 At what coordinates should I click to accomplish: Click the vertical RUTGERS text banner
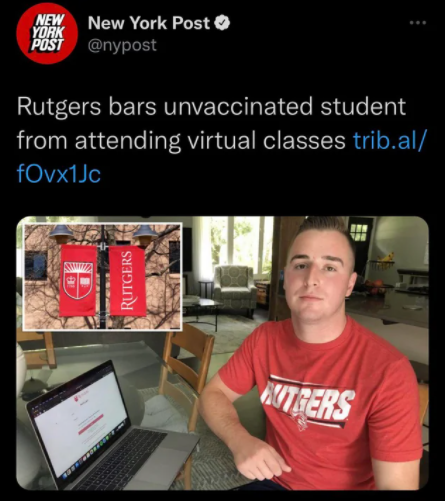pos(127,281)
